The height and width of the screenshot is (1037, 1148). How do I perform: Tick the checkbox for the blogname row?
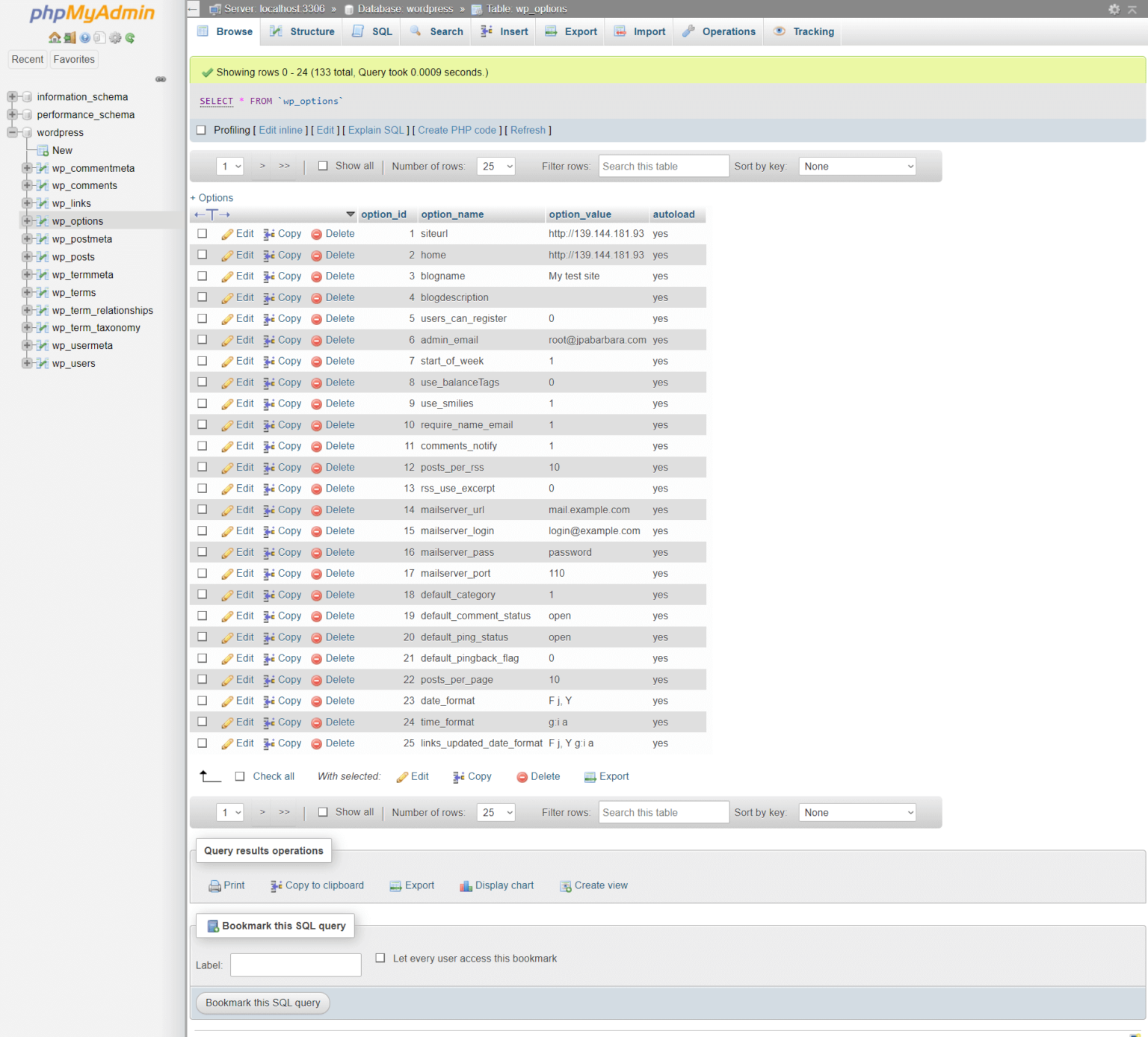click(x=203, y=276)
